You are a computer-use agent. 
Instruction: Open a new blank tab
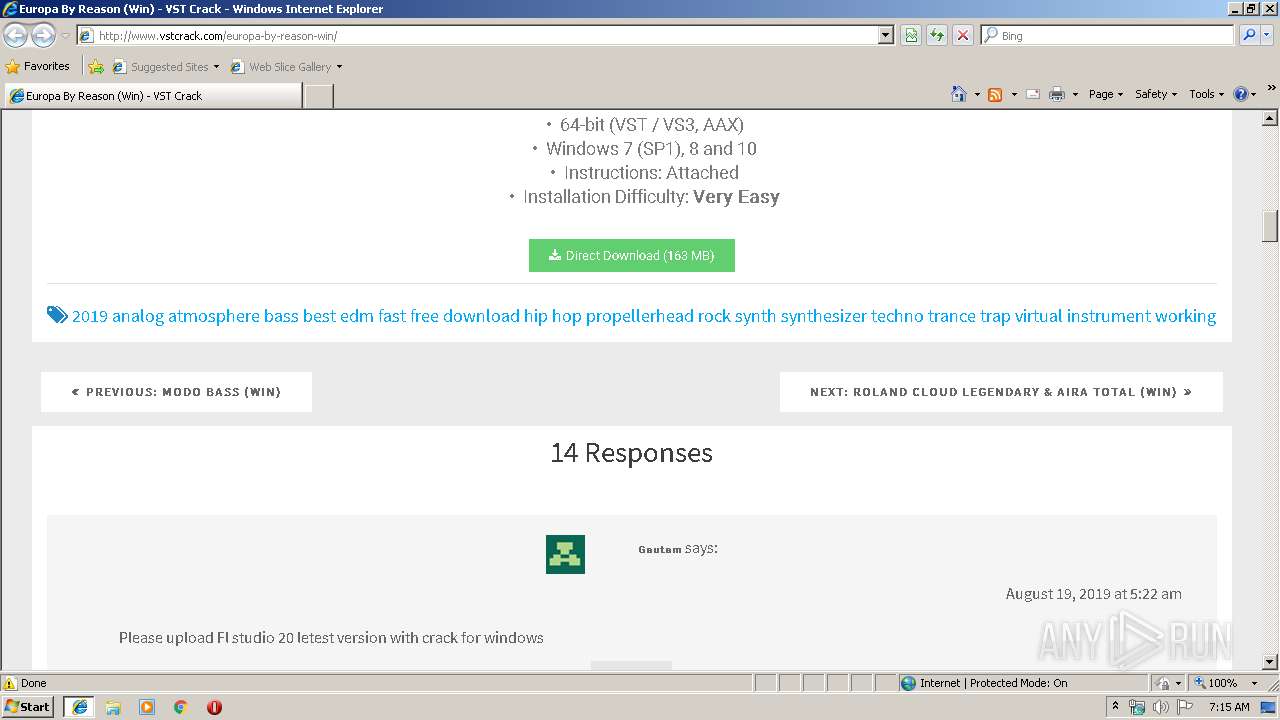[318, 96]
